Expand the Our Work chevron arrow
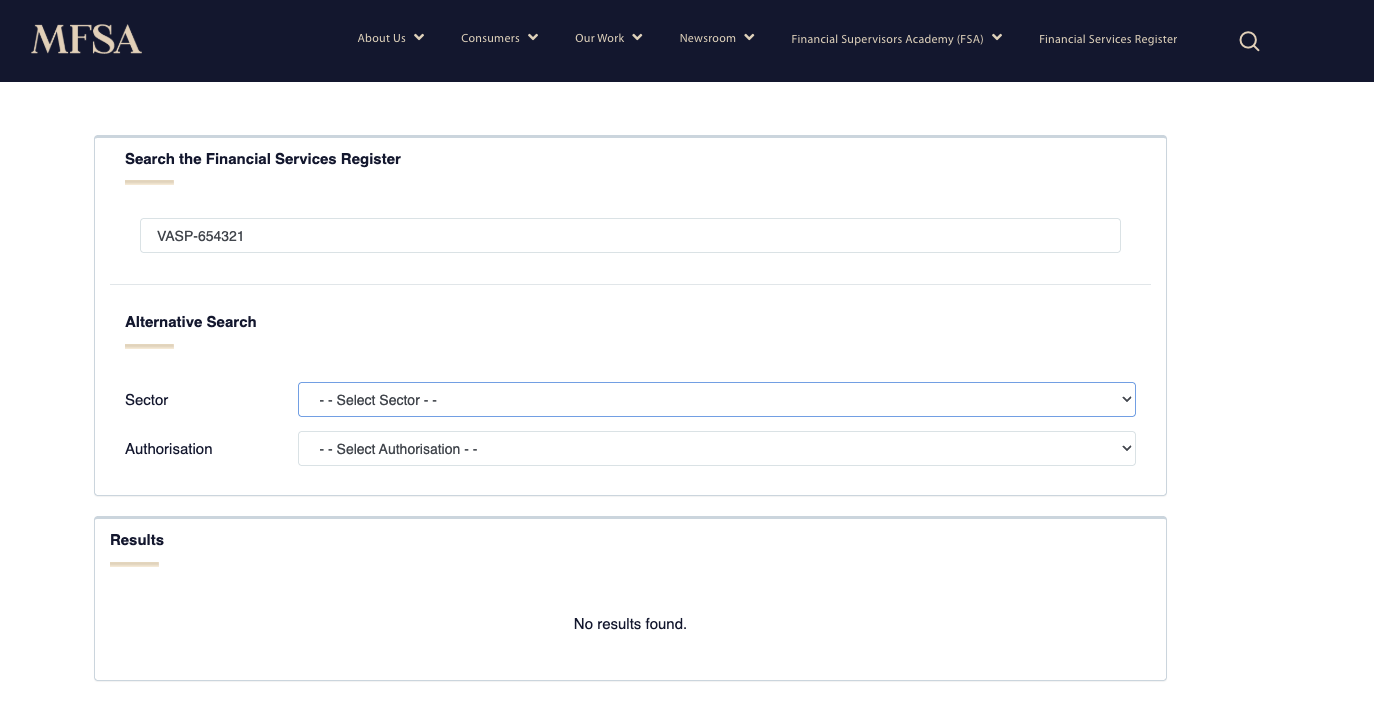The width and height of the screenshot is (1374, 714). (637, 38)
